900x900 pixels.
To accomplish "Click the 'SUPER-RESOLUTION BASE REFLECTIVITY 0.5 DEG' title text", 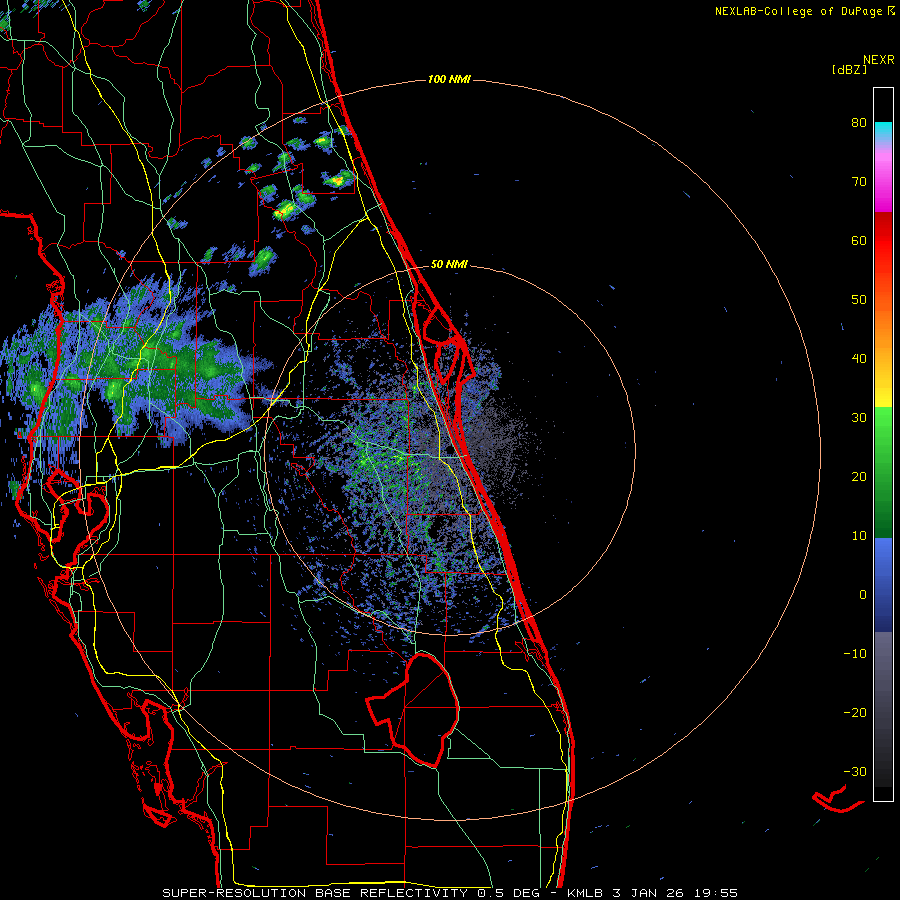I will [x=351, y=893].
